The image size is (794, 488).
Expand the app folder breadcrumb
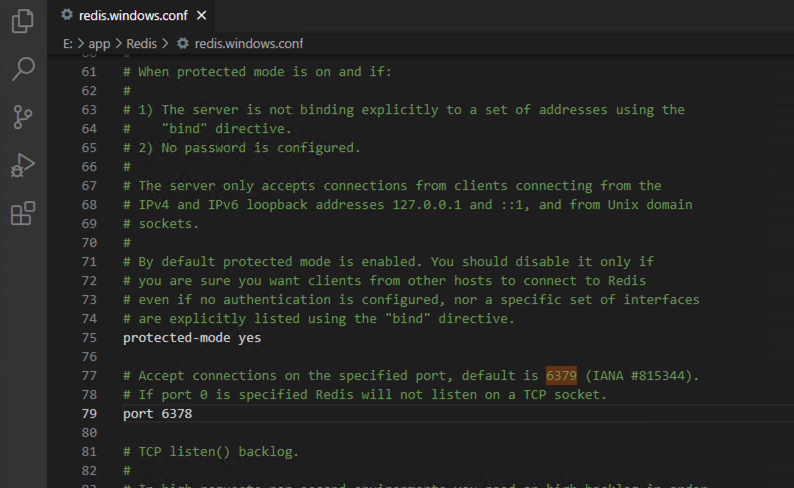click(x=100, y=44)
